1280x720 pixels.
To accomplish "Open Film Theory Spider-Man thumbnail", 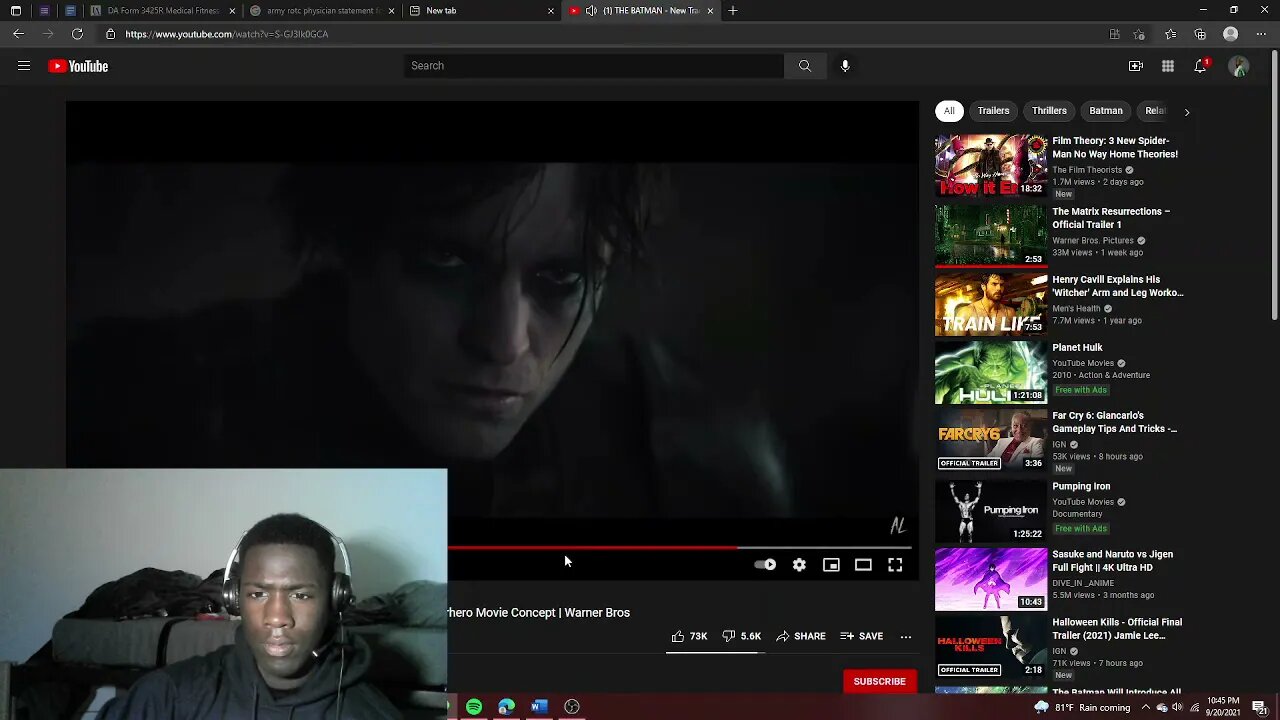I will pos(991,165).
